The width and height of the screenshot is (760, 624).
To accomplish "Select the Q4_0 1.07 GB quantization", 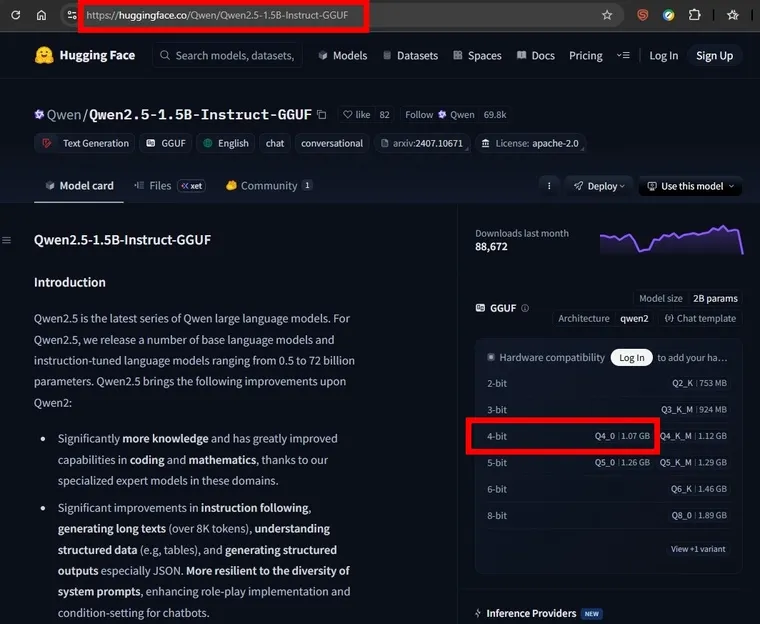I will (622, 436).
